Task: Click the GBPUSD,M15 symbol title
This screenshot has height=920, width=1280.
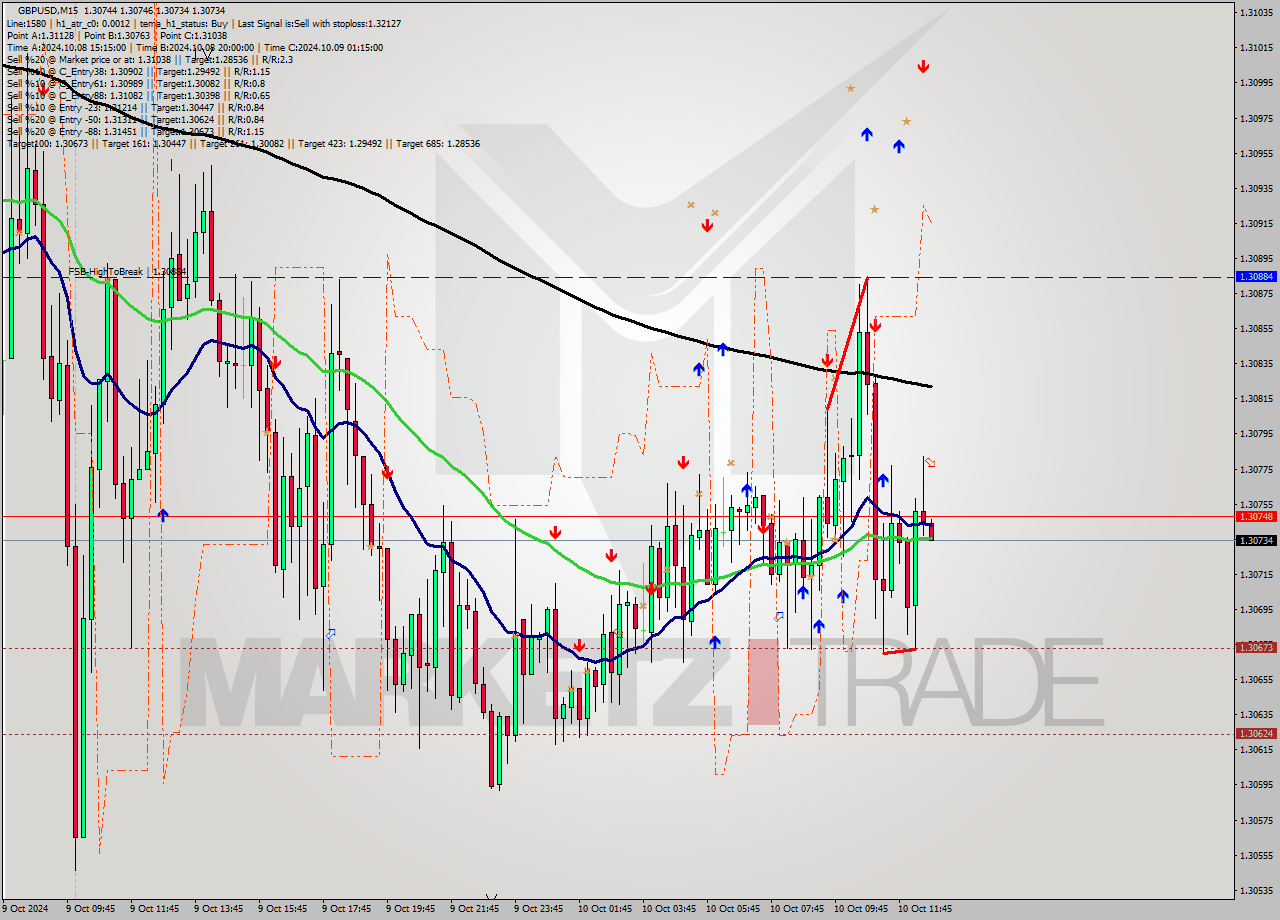Action: pyautogui.click(x=48, y=10)
